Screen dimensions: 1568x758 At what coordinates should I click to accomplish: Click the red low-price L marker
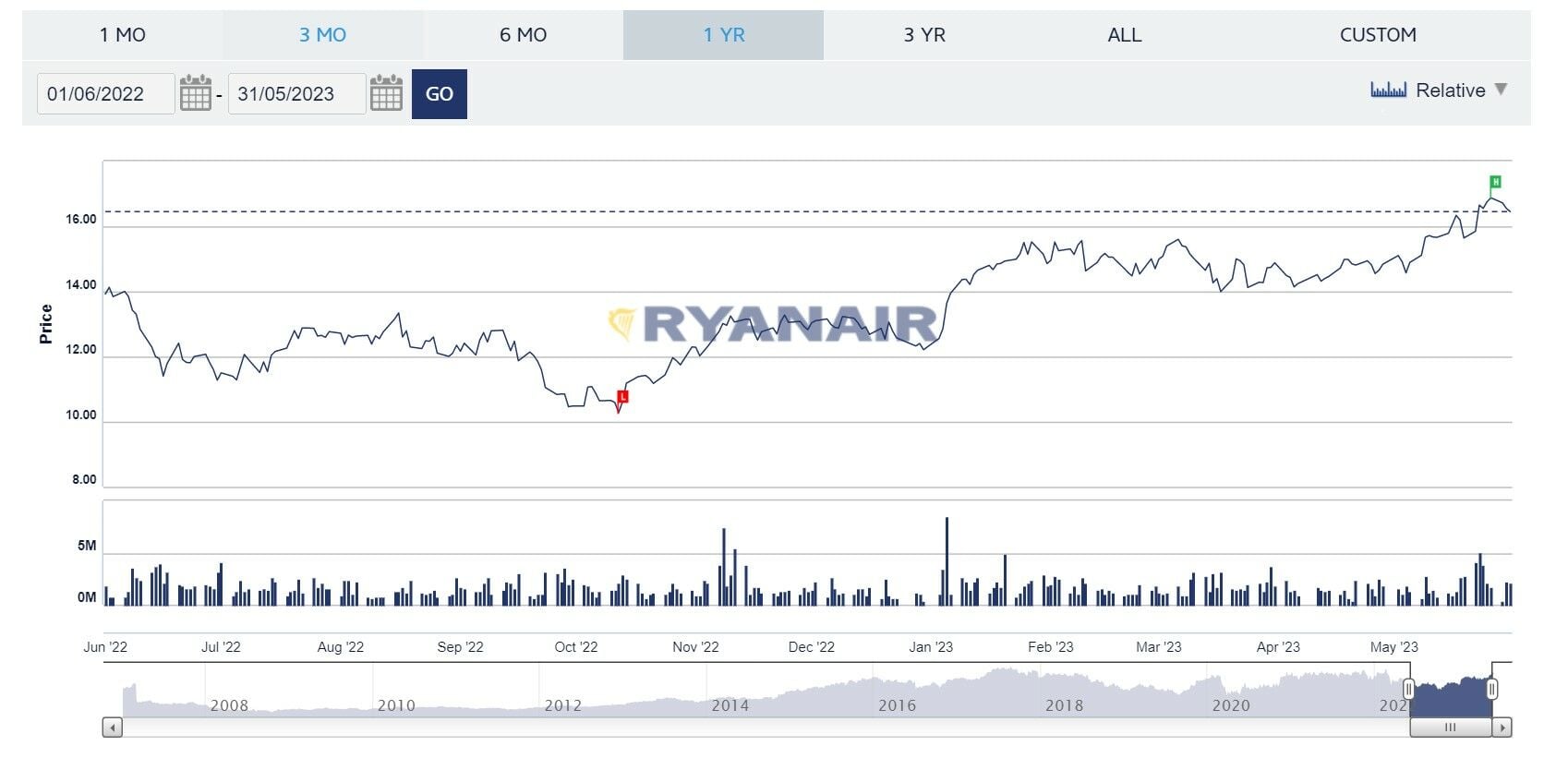622,397
